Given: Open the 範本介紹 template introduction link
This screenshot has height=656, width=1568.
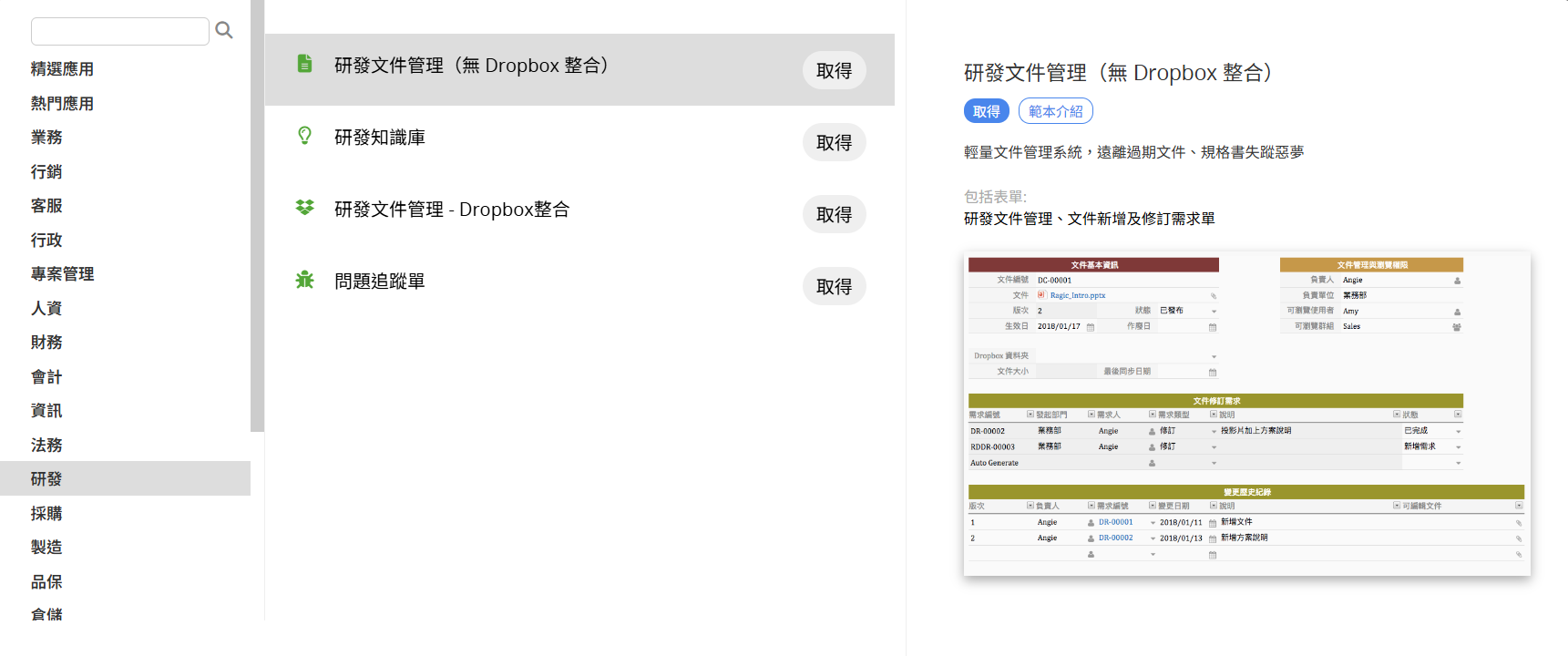Looking at the screenshot, I should click(x=1055, y=111).
